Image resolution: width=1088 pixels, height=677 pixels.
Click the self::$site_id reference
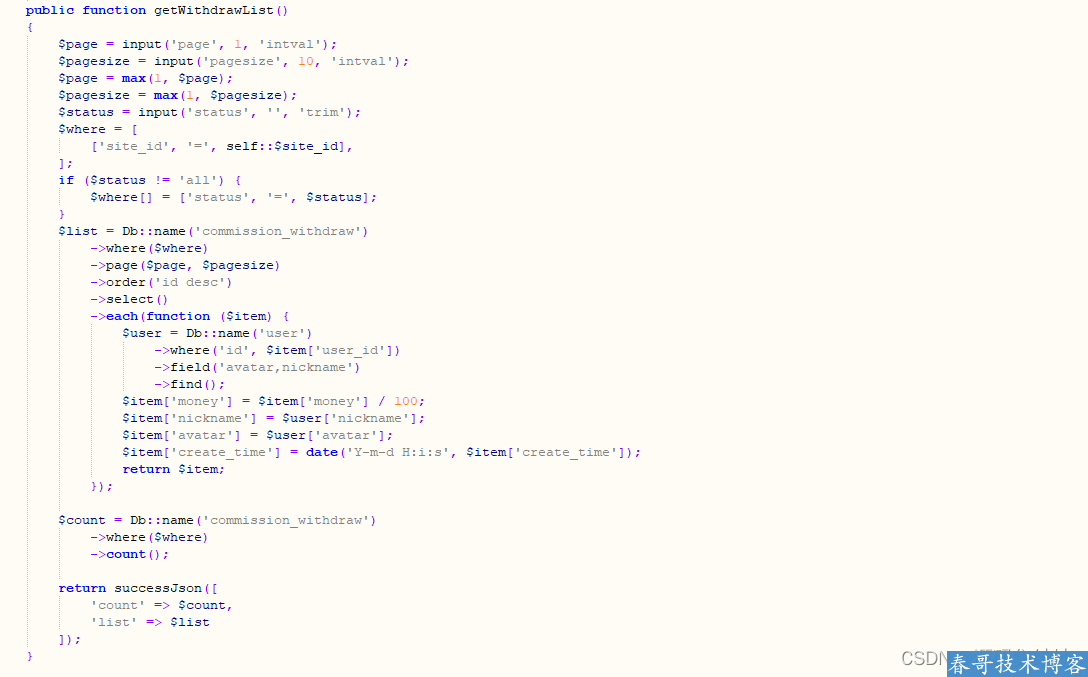(282, 146)
